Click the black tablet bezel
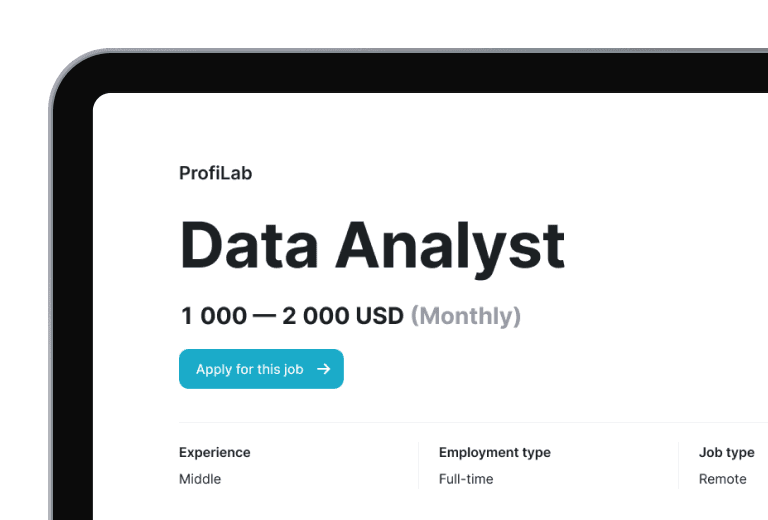Screen dimensions: 768x520 [x=72, y=300]
